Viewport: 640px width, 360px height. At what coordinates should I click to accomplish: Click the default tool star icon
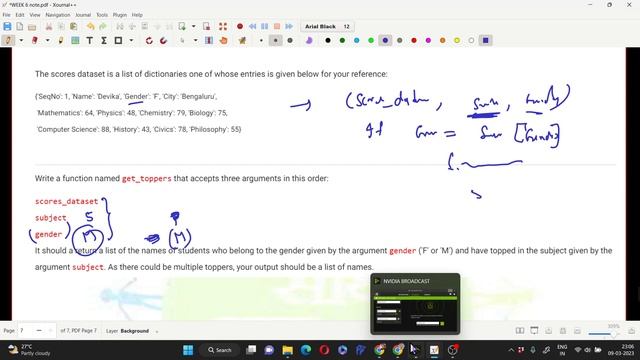242,40
